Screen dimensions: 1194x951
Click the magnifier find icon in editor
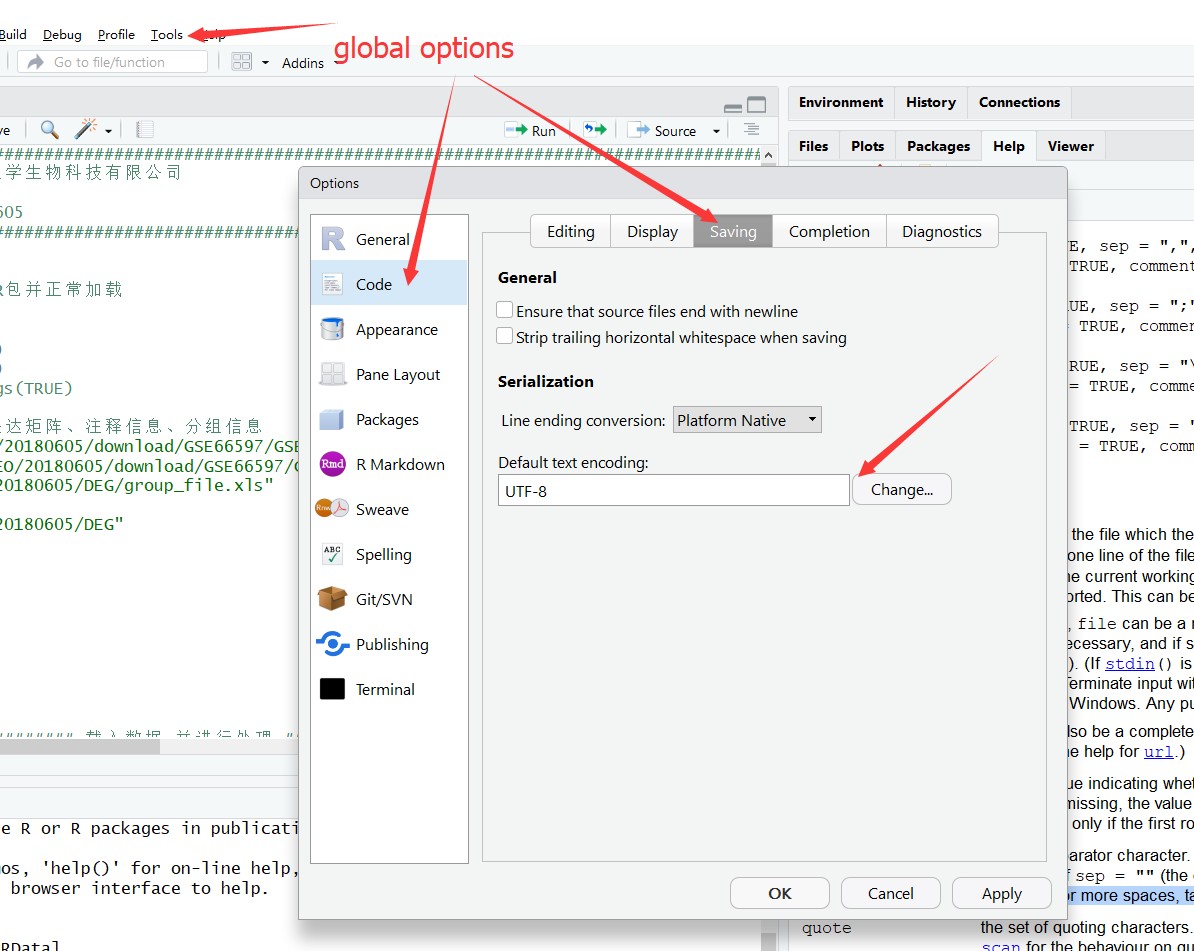tap(49, 130)
